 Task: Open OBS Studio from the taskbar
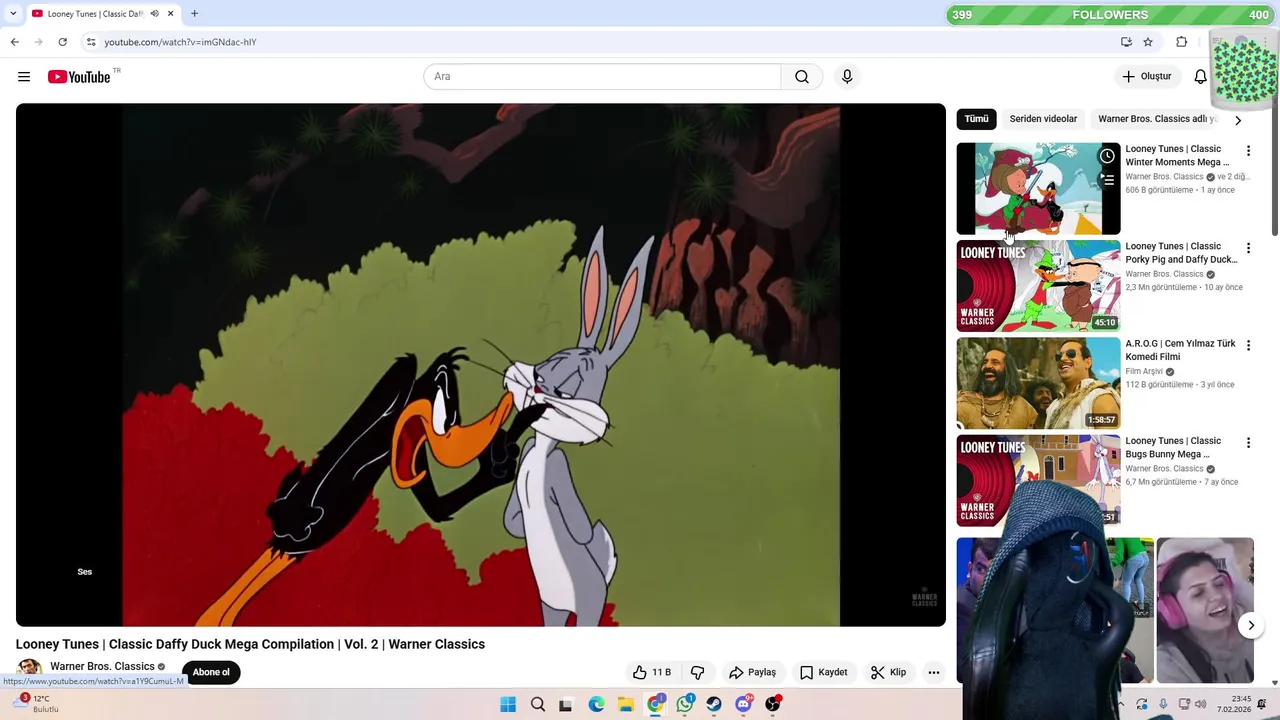click(x=773, y=704)
